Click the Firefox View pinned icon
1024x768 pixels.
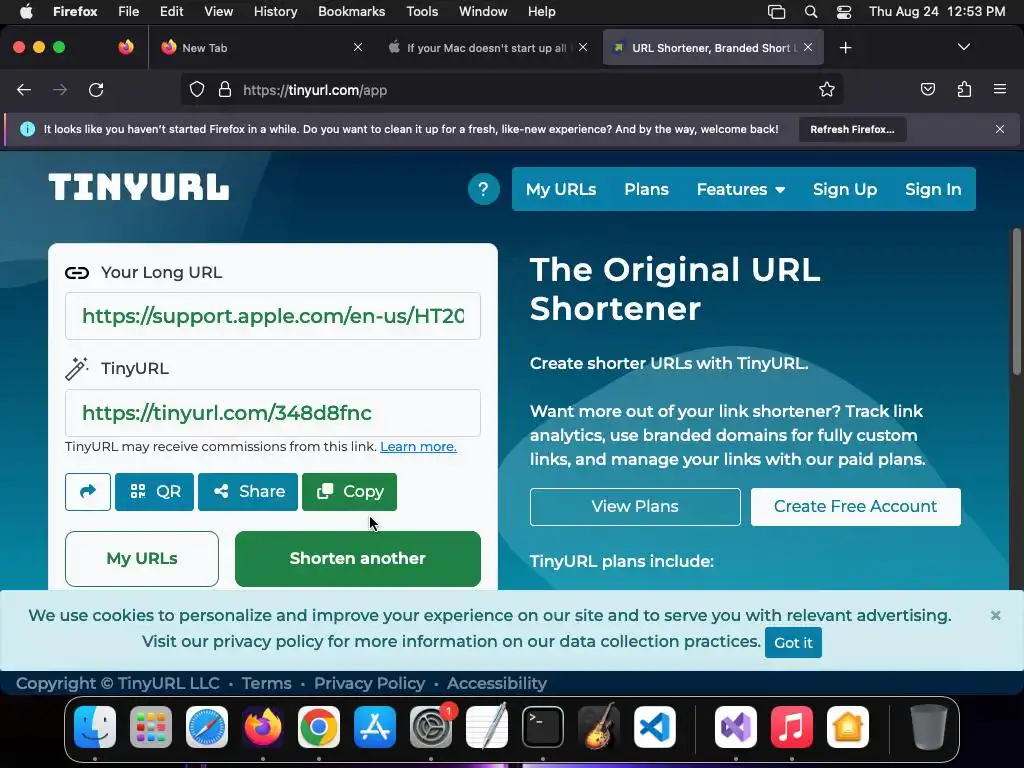point(126,47)
